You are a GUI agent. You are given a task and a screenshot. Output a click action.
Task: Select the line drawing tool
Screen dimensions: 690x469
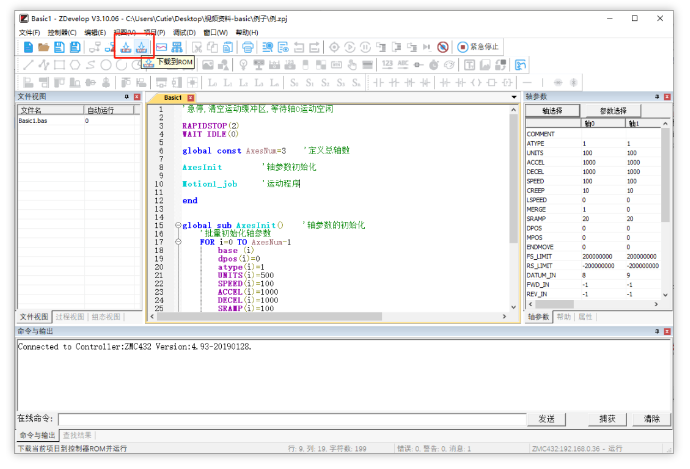click(x=28, y=65)
